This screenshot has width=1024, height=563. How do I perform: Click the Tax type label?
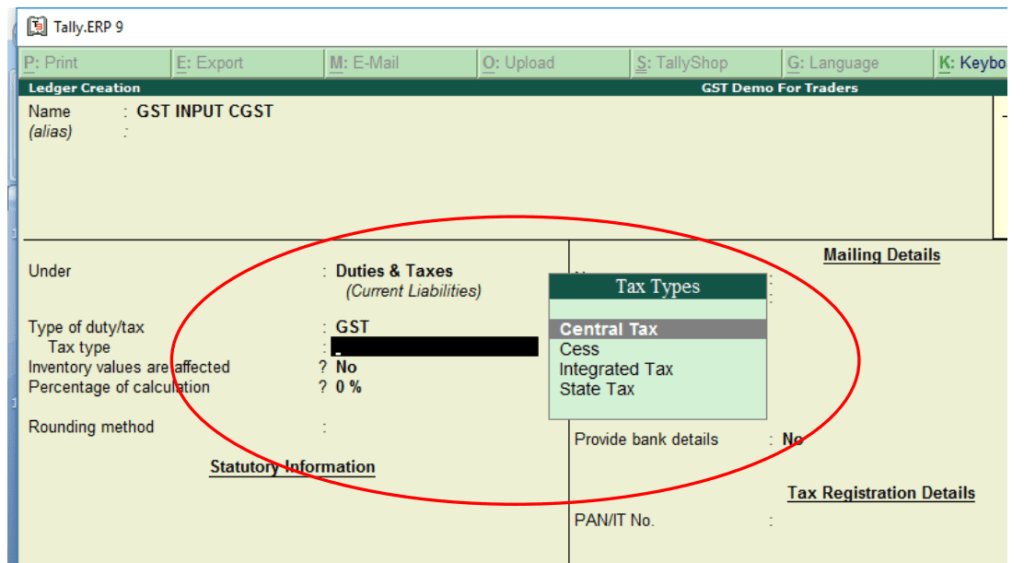point(79,347)
